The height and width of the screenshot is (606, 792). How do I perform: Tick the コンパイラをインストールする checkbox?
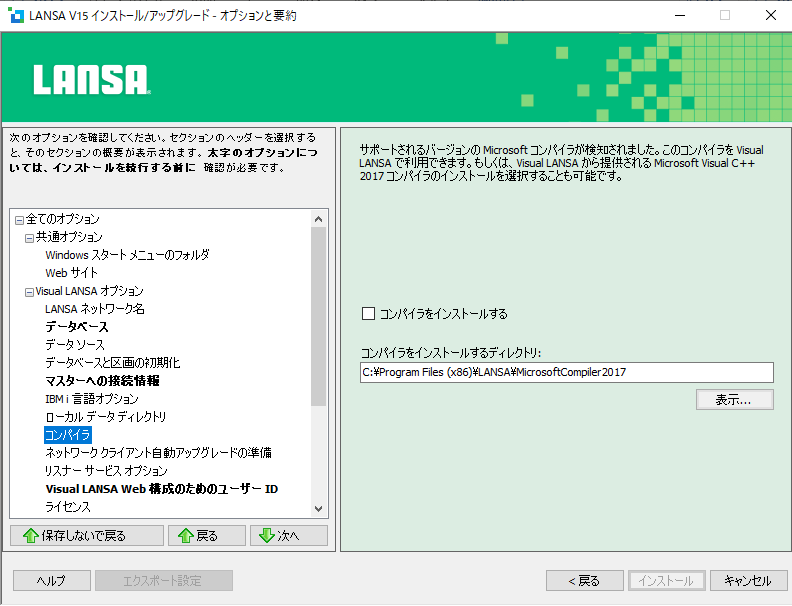[x=368, y=314]
